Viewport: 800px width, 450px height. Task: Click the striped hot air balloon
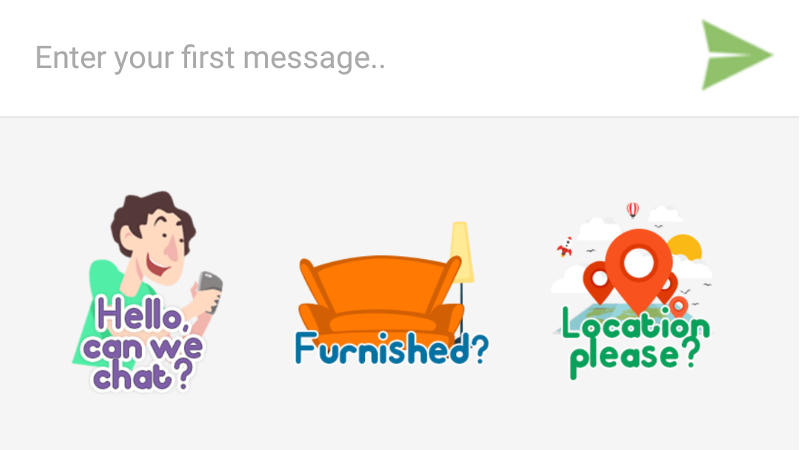point(633,210)
